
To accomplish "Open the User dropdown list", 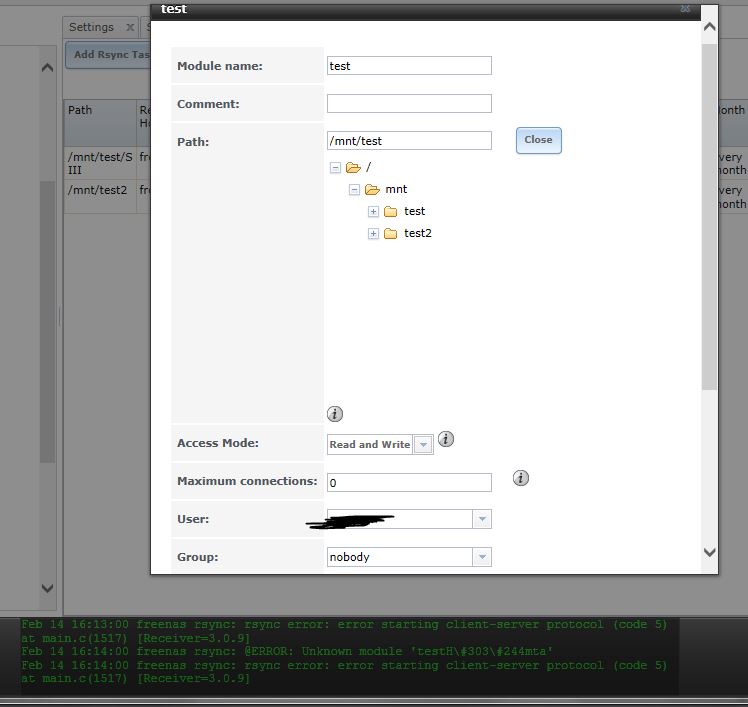I will [x=481, y=519].
